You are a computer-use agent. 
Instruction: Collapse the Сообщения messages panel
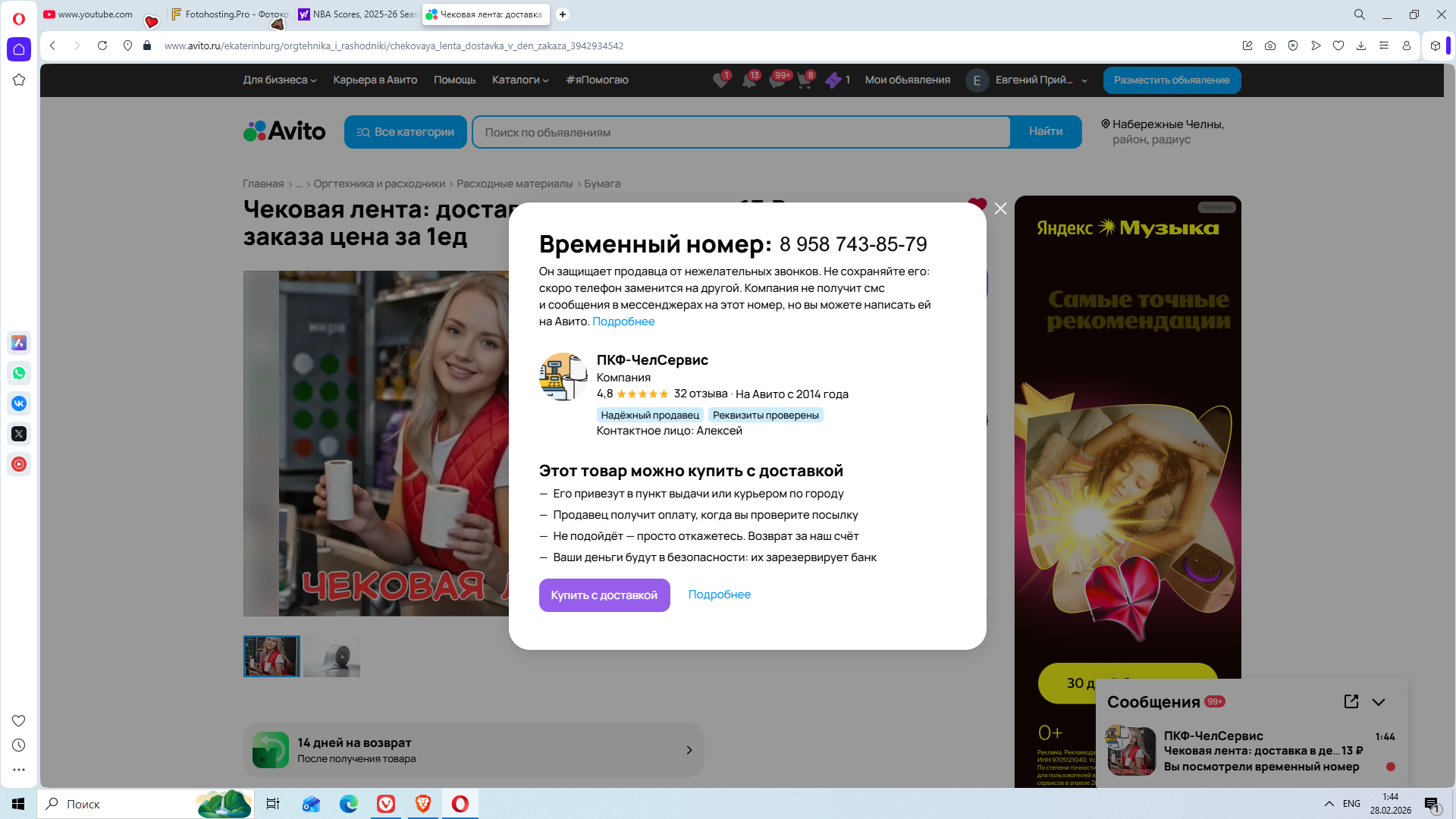click(1379, 702)
